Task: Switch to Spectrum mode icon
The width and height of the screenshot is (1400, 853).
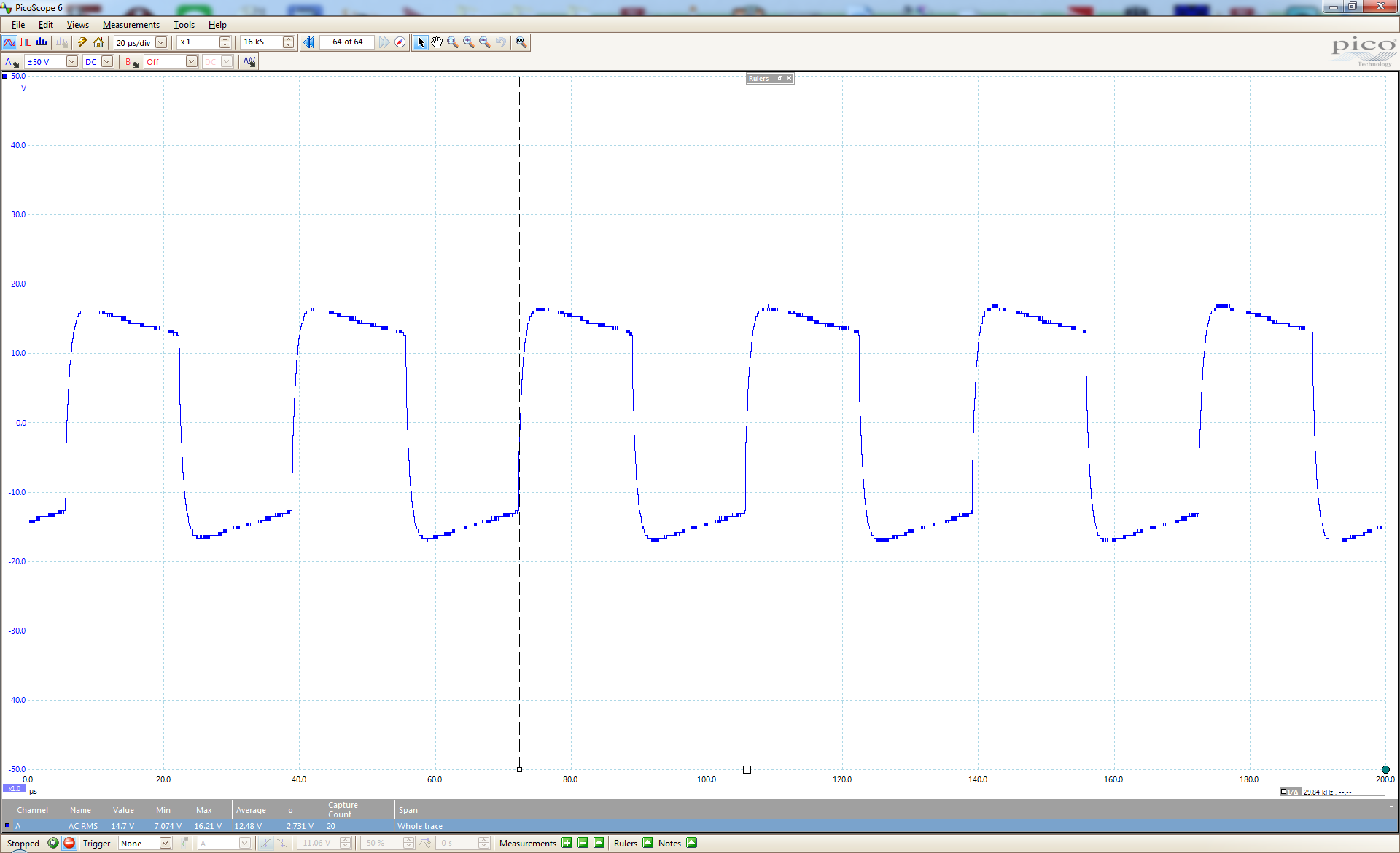Action: pos(42,42)
